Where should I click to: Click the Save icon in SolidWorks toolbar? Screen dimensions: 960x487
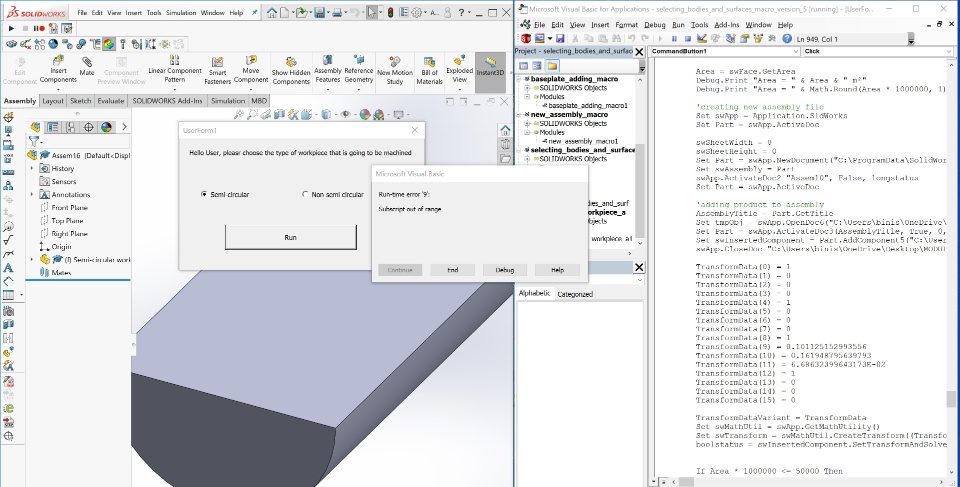click(x=319, y=12)
